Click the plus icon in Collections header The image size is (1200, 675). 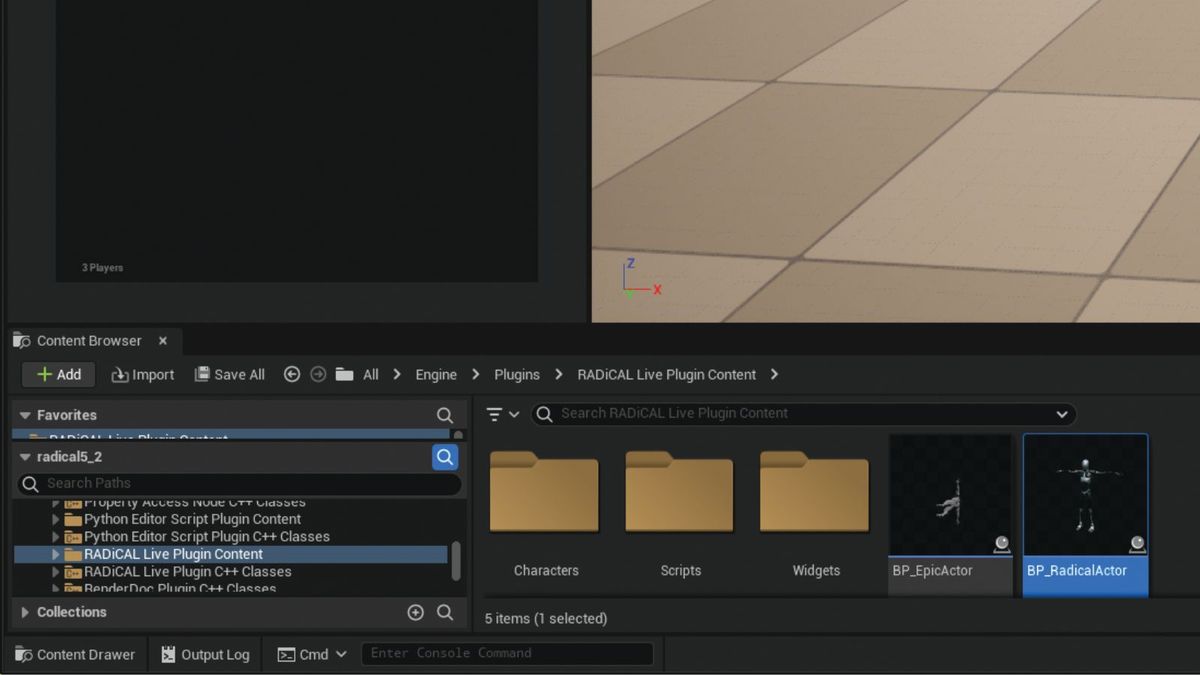pos(416,612)
